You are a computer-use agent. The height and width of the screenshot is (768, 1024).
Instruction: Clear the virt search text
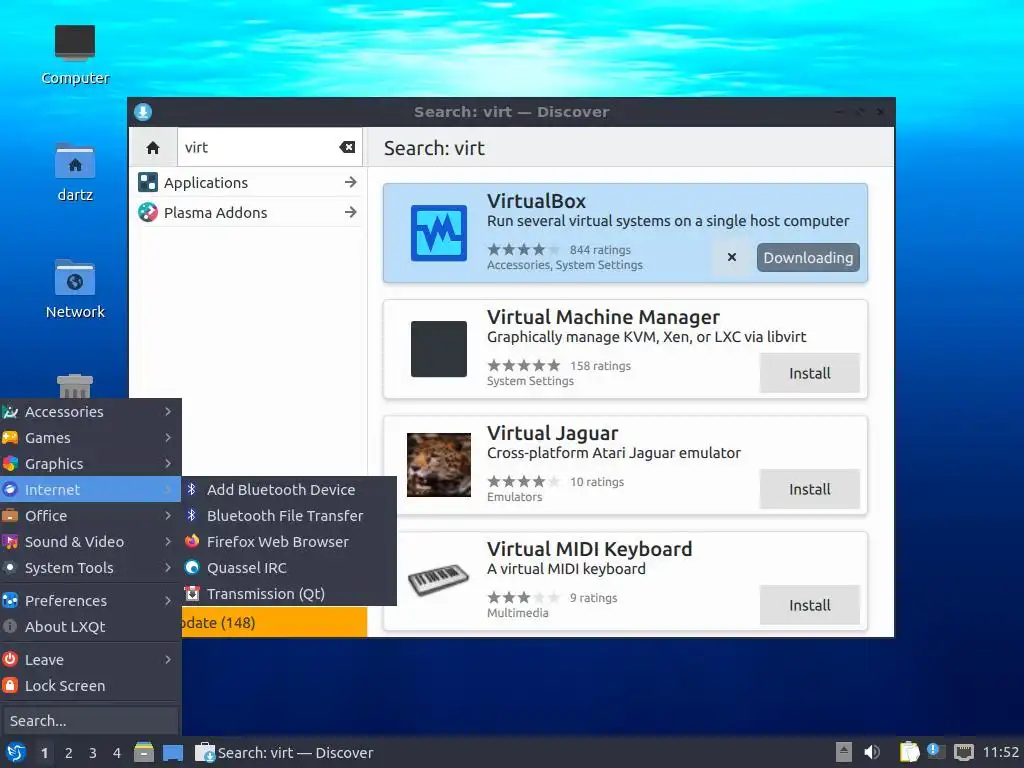(x=347, y=148)
